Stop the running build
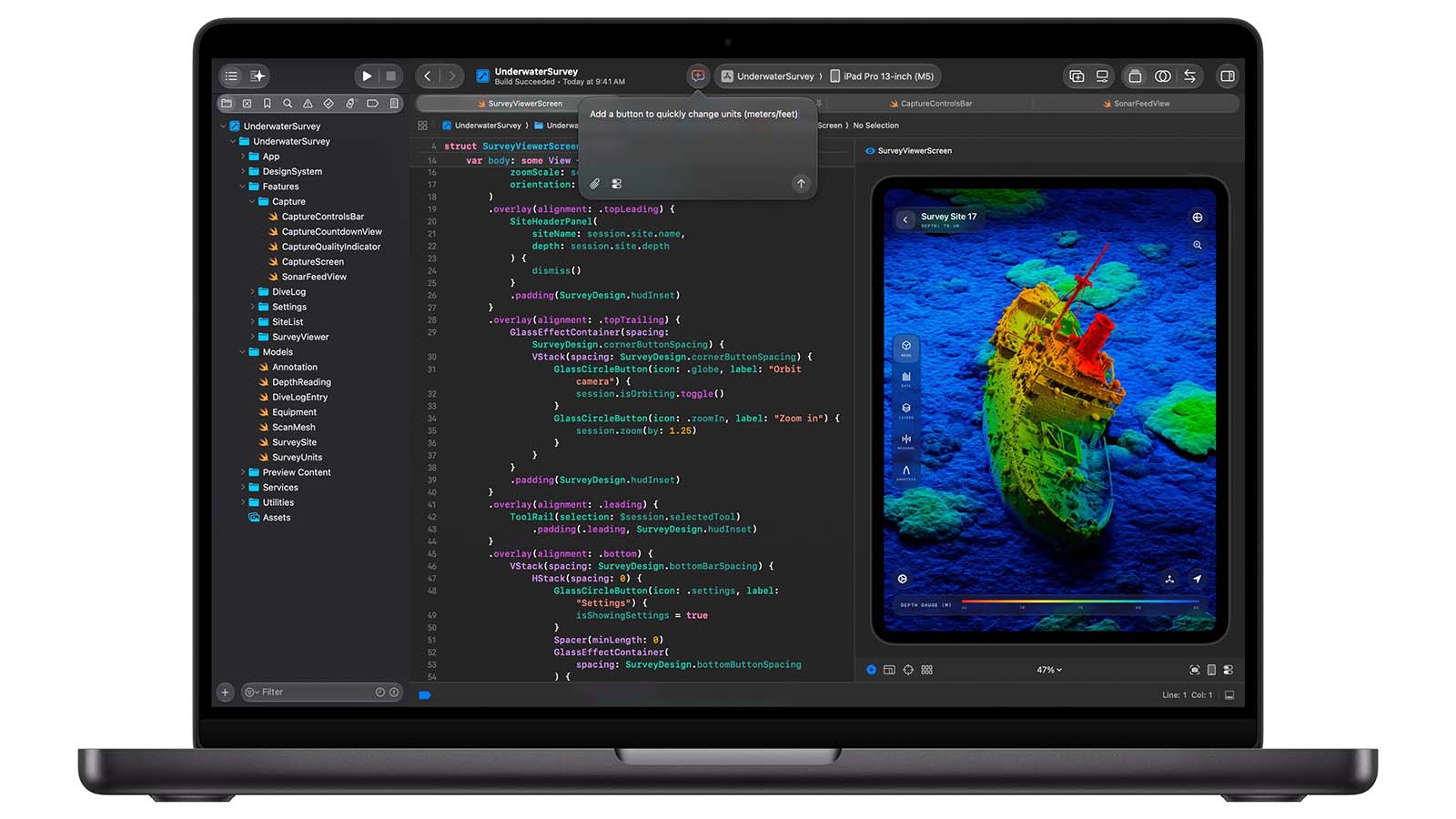 click(390, 76)
